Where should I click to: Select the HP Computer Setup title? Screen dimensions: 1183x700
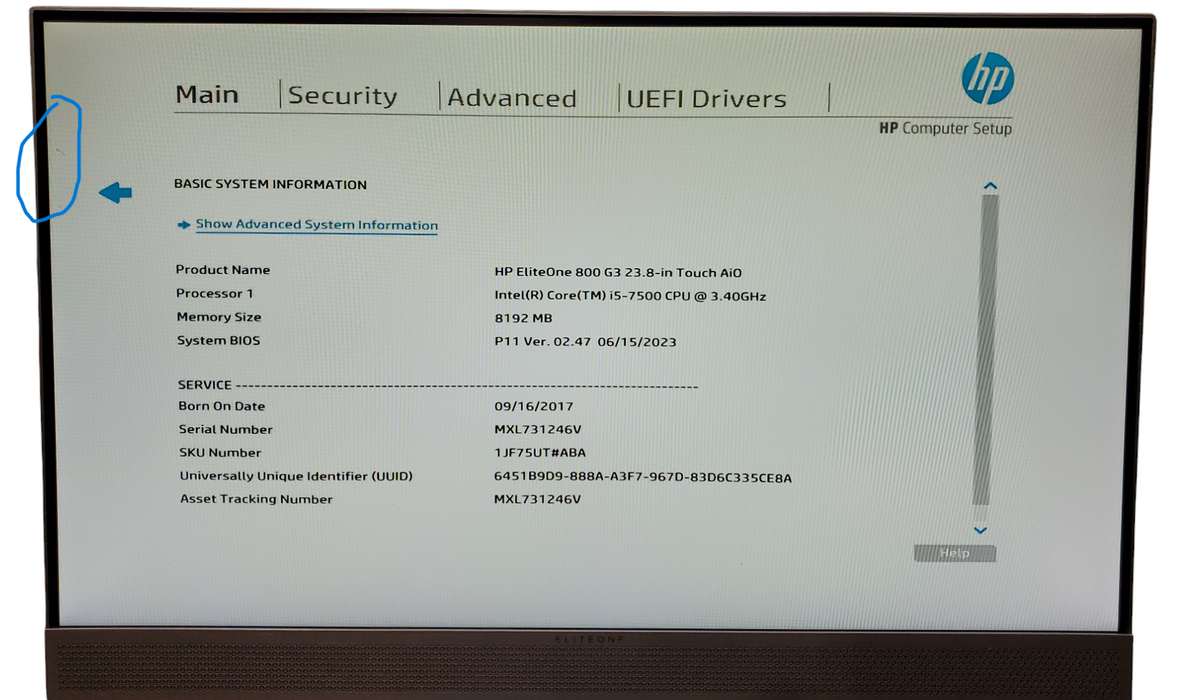[x=945, y=128]
